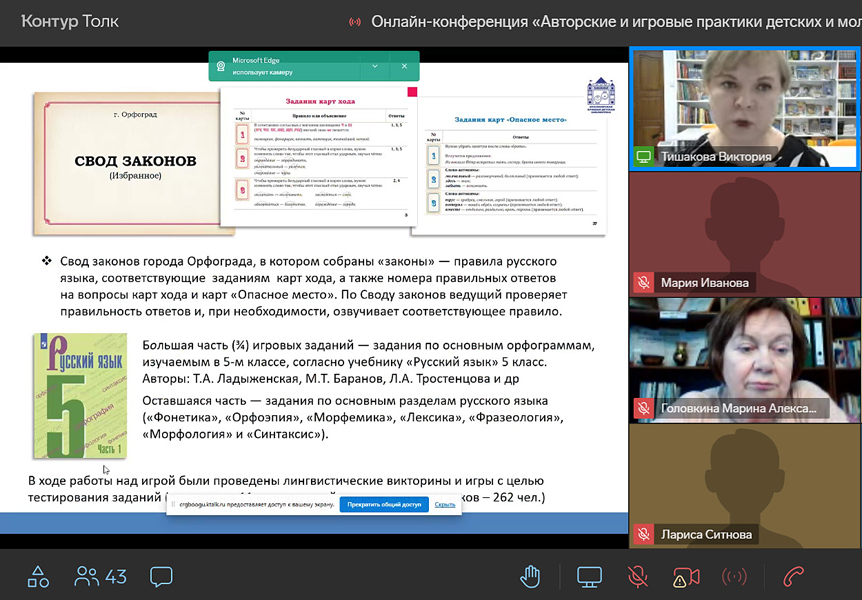Click the screen share monitor icon

[589, 576]
